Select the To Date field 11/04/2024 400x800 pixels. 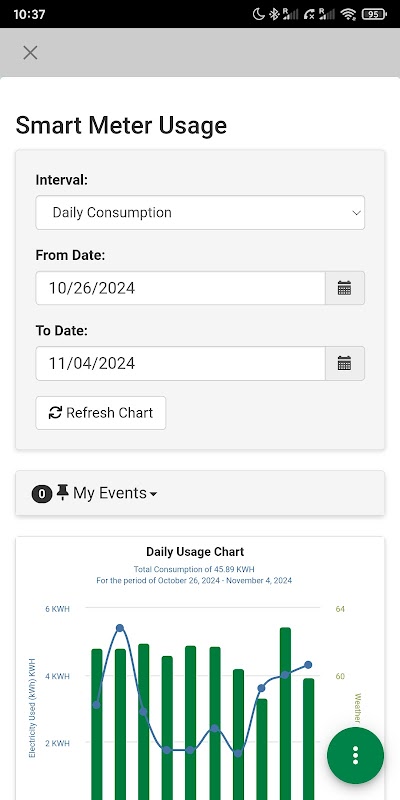click(x=180, y=363)
